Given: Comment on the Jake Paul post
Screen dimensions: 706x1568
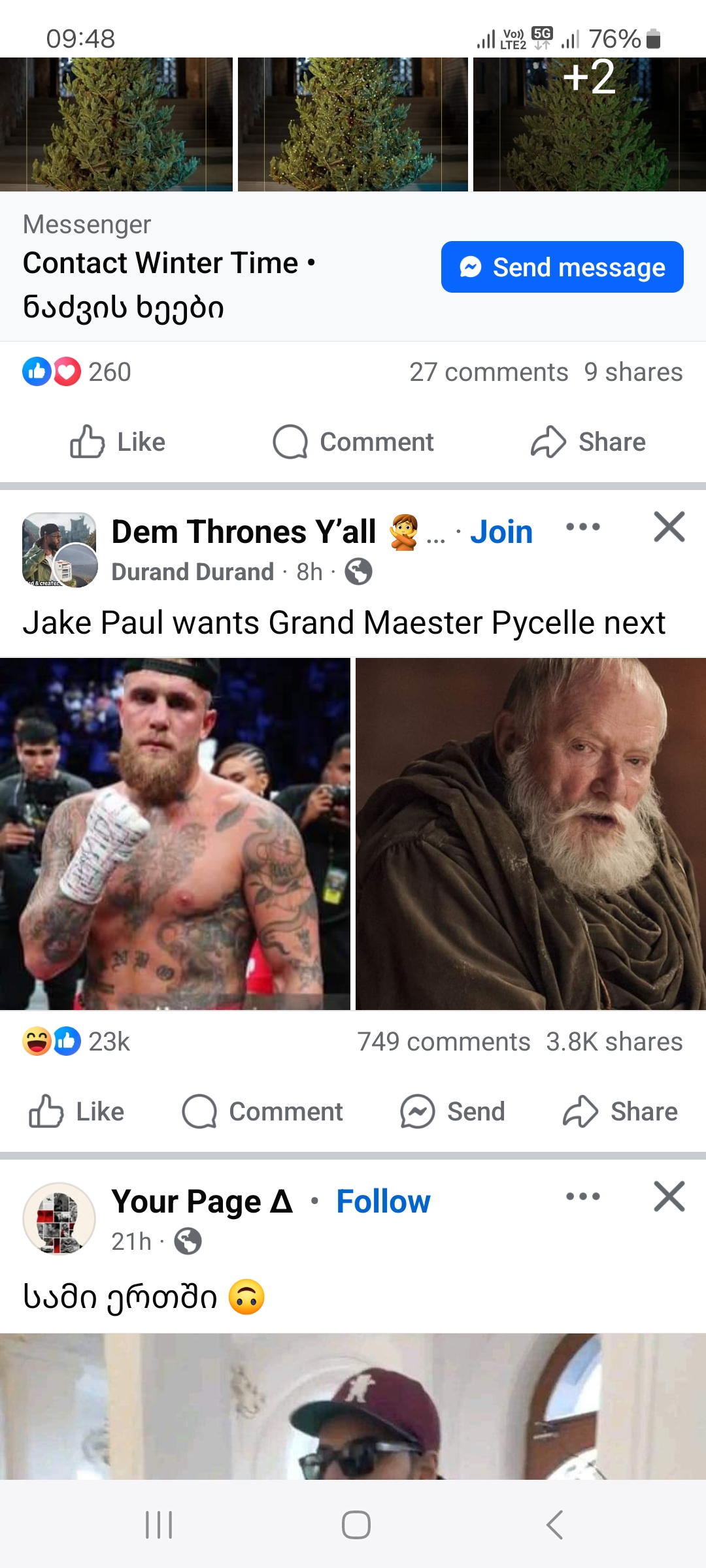Looking at the screenshot, I should point(263,1111).
